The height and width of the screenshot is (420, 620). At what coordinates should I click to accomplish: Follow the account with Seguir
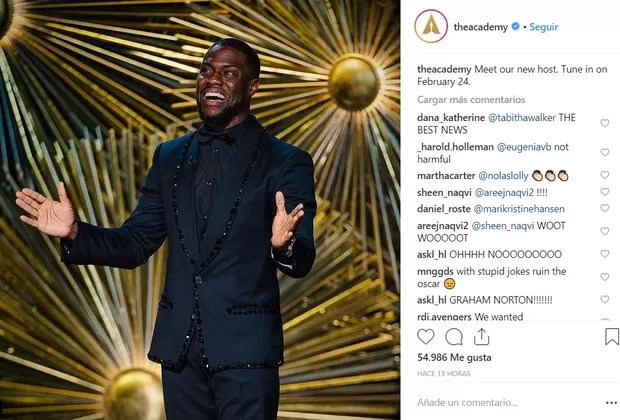point(544,27)
